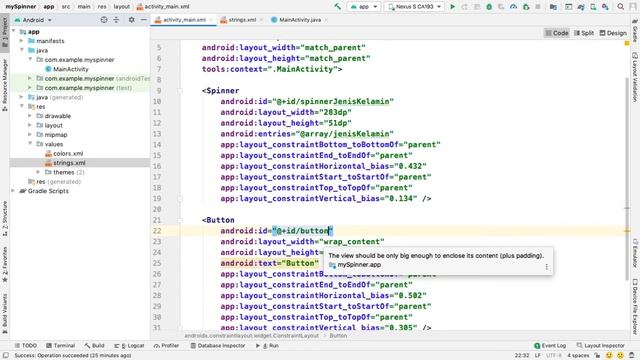The height and width of the screenshot is (360, 640).
Task: Hide the Project panel with minus icon
Action: [144, 20]
